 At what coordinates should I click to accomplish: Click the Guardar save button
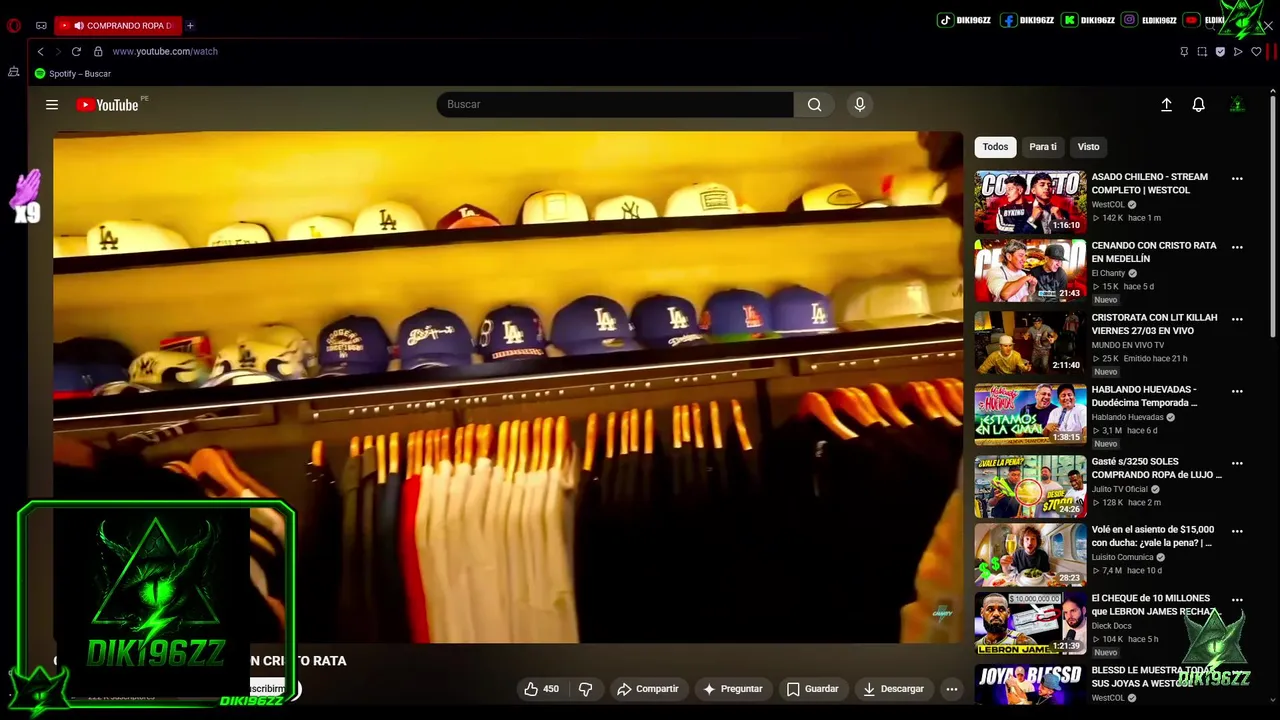coord(812,689)
